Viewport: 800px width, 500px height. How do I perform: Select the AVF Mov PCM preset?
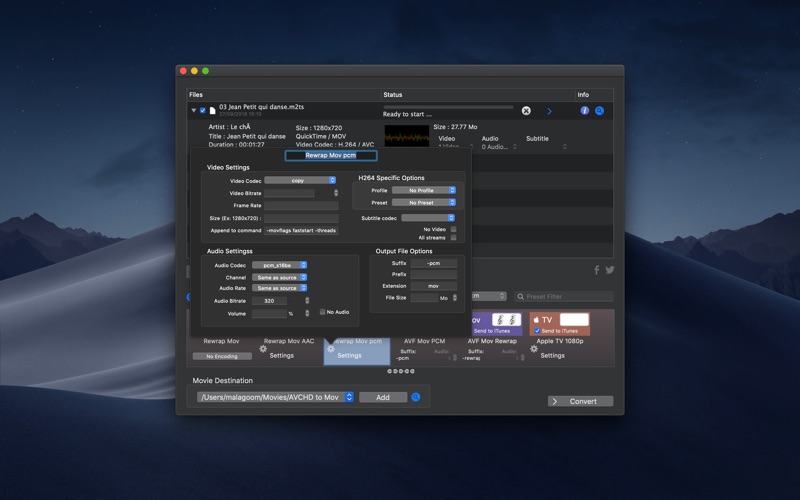coord(424,341)
